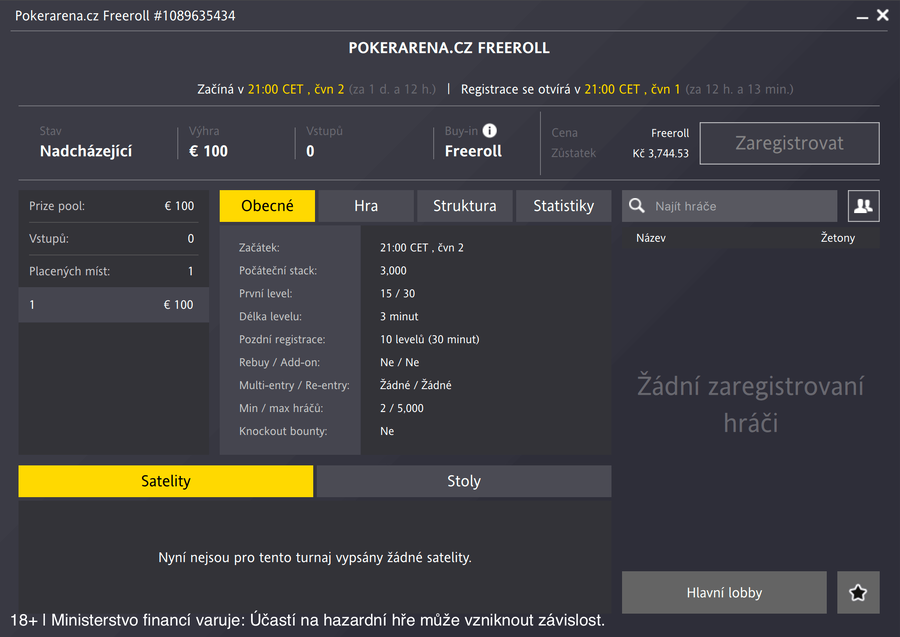900x637 pixels.
Task: Click the Vstupů: 0 row in left panel
Action: click(x=114, y=239)
